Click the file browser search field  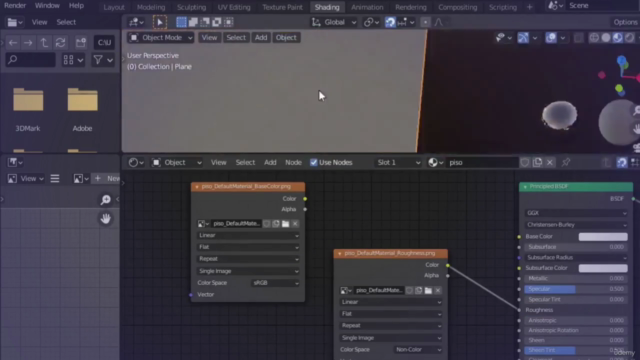coord(31,60)
